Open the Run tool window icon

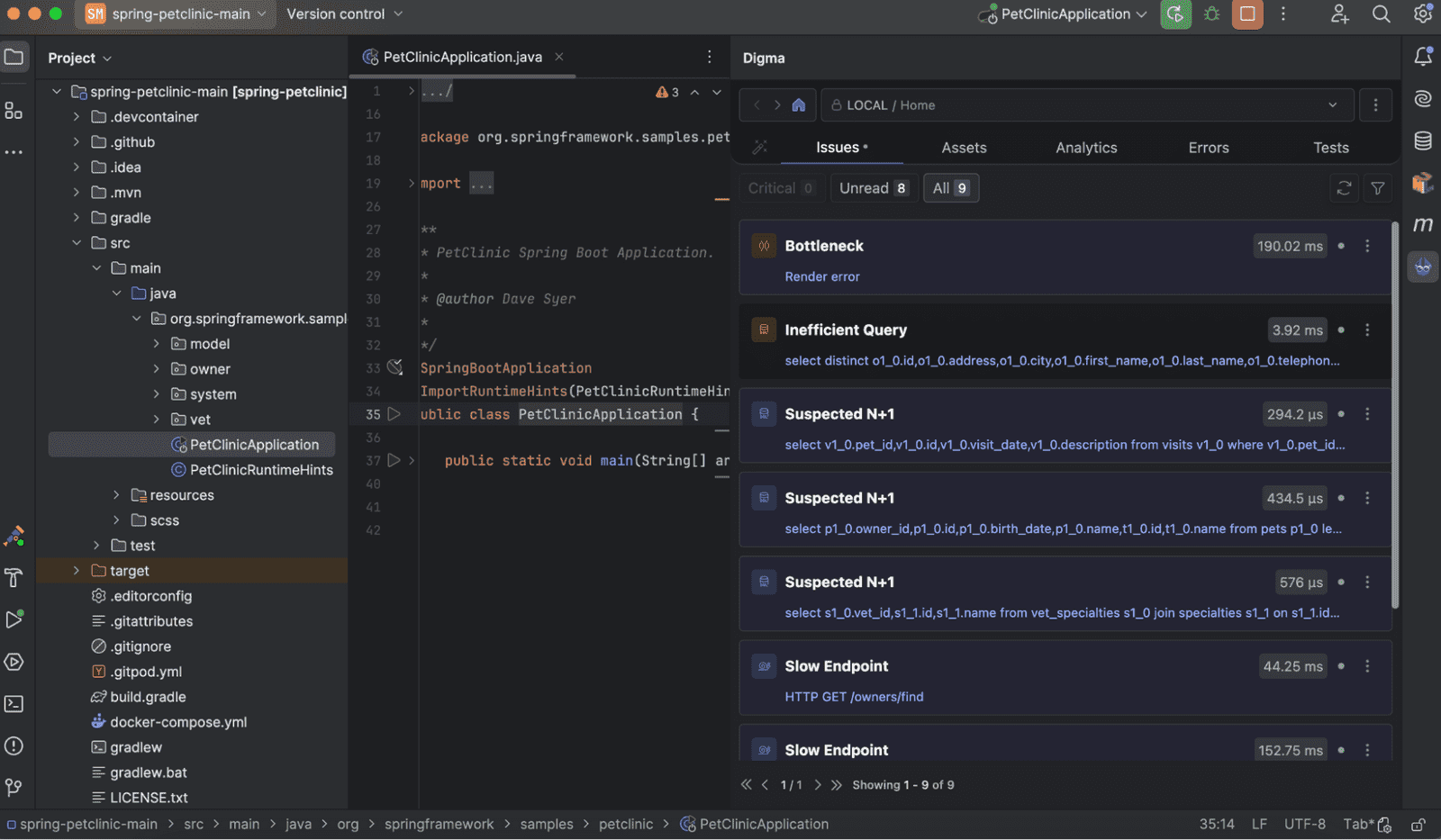(14, 619)
